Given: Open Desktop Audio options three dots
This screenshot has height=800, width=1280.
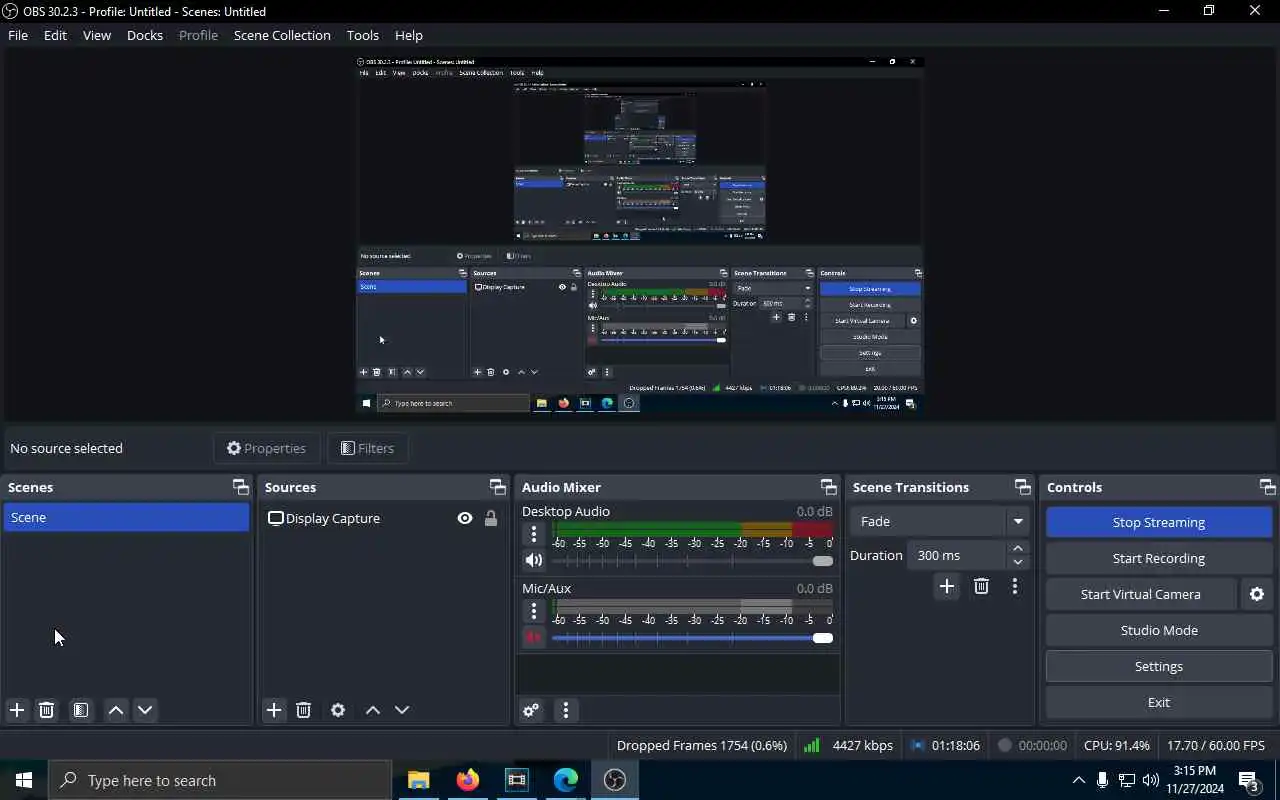Looking at the screenshot, I should click(534, 534).
